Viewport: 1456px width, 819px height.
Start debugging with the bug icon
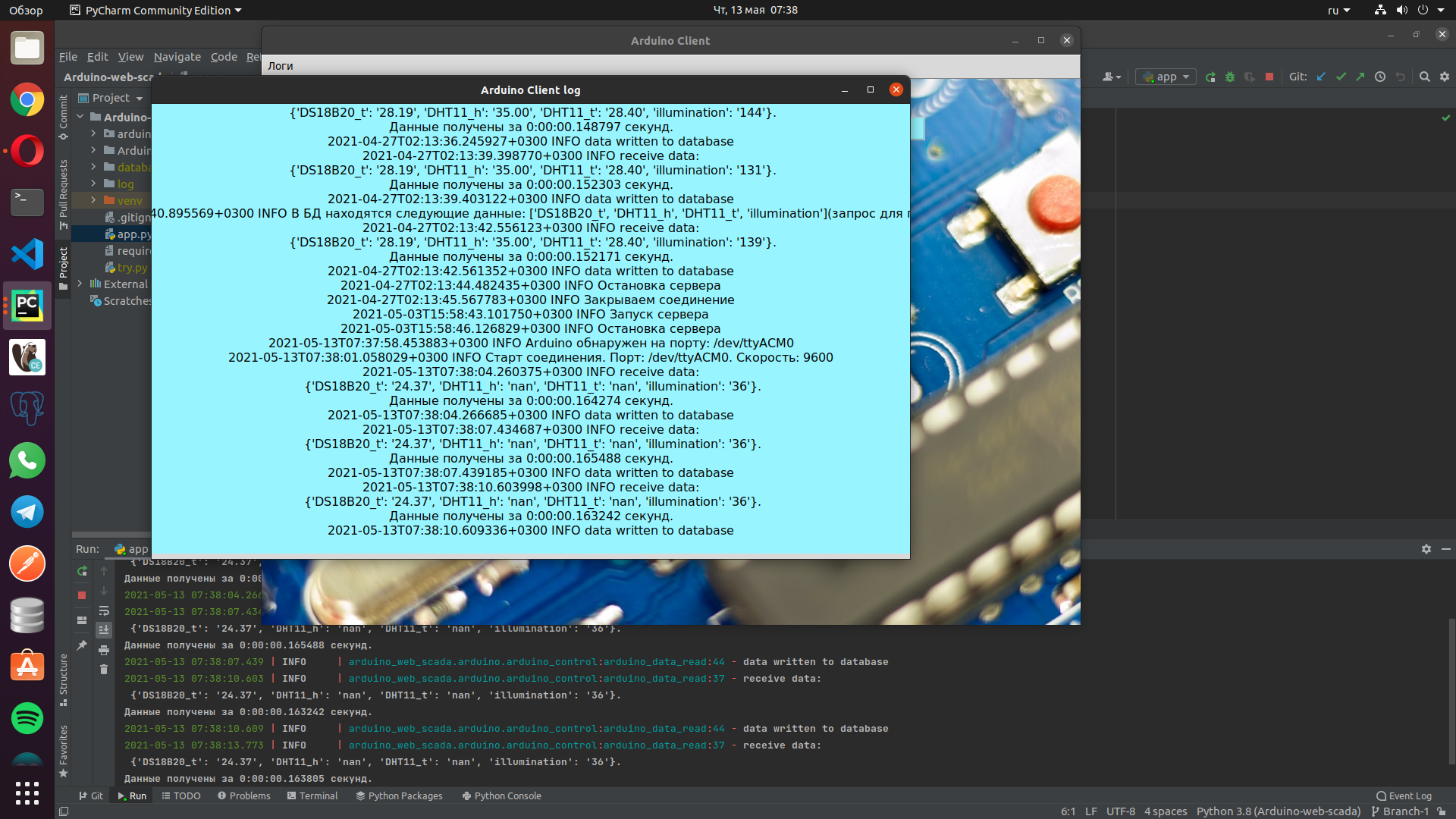tap(1228, 77)
